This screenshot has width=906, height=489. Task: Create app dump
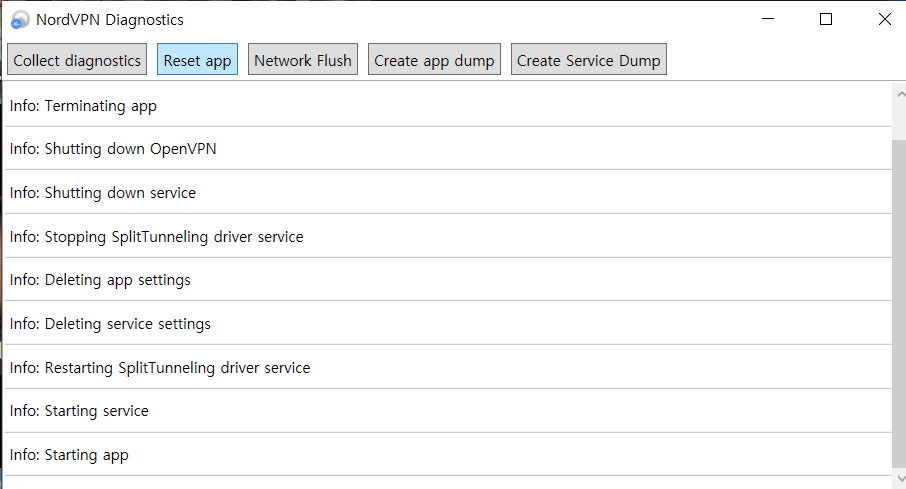[x=434, y=60]
